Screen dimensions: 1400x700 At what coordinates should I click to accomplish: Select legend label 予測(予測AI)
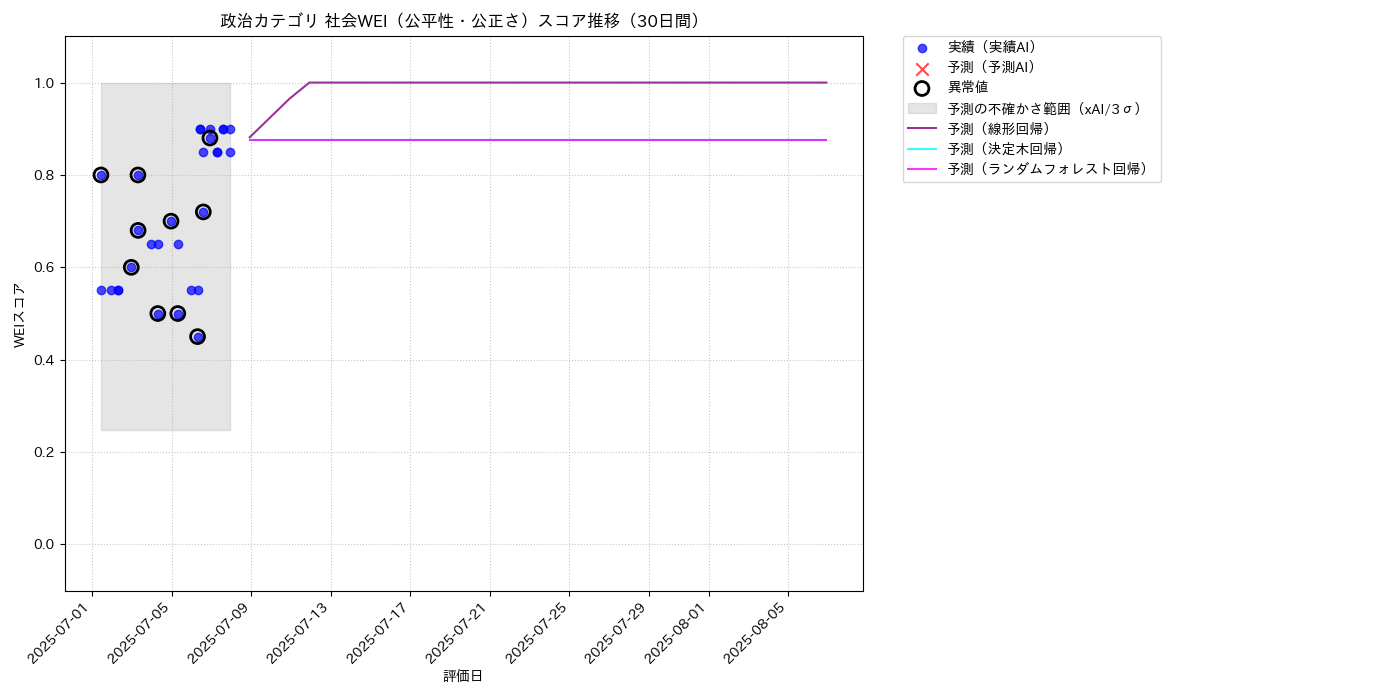tap(991, 67)
